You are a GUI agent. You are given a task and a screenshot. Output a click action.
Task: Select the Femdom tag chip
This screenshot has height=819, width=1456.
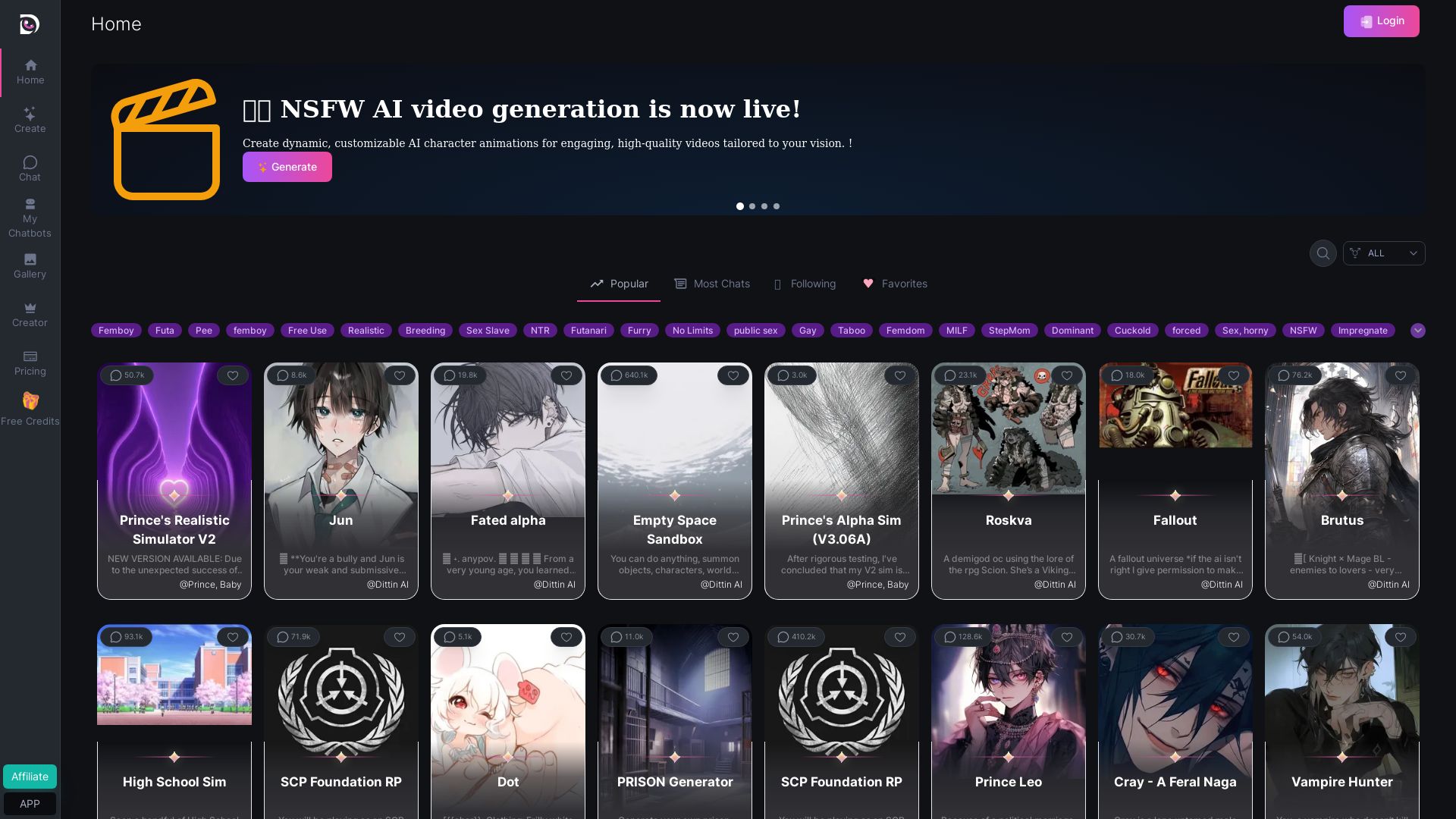[x=905, y=331]
